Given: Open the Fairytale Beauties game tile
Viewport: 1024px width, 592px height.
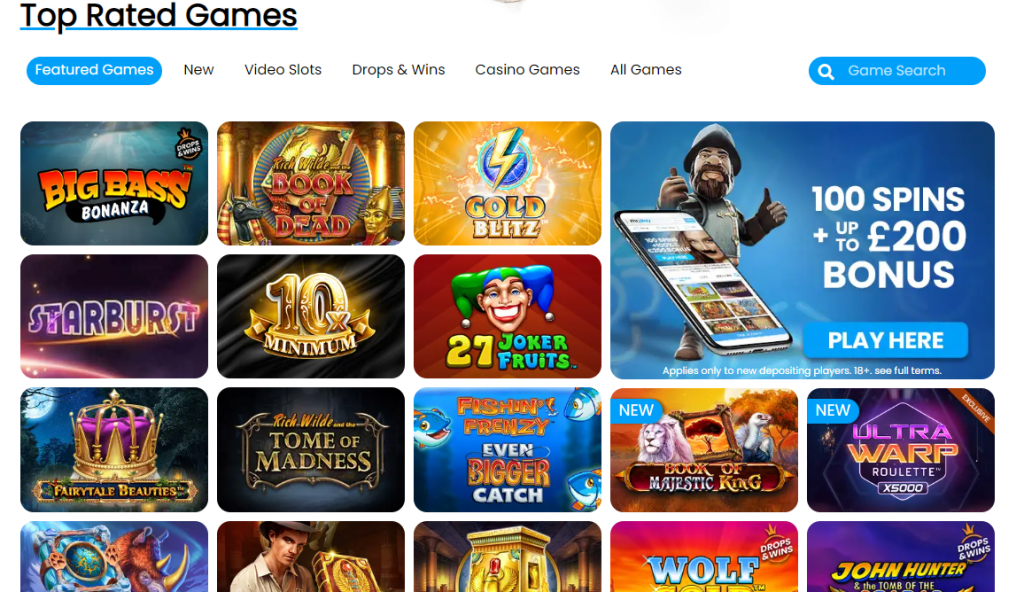Looking at the screenshot, I should (x=114, y=450).
